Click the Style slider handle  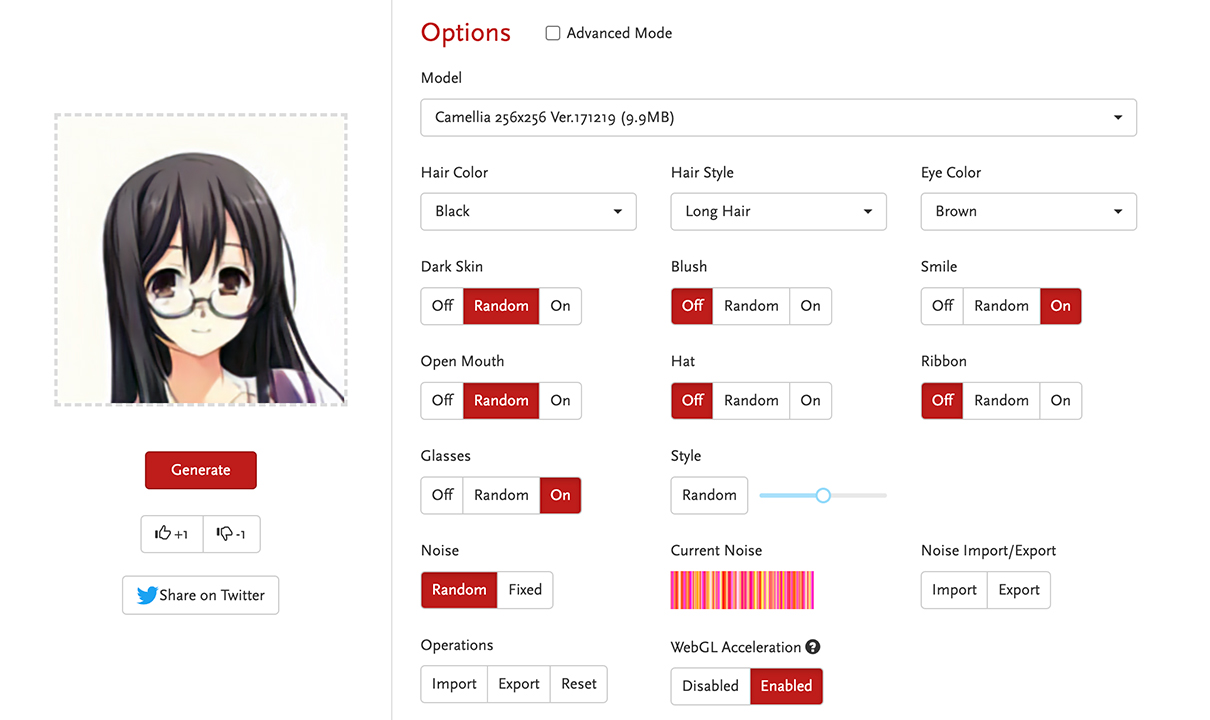823,495
